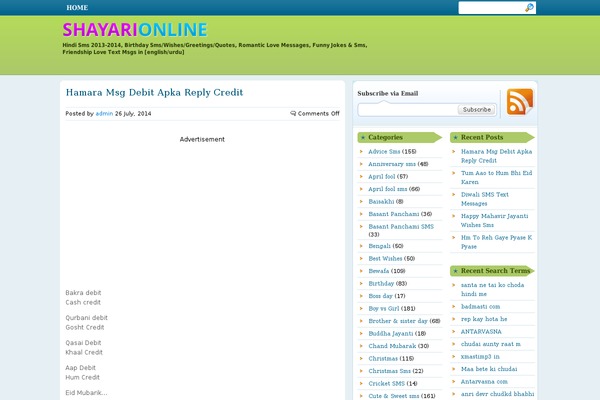Click the Comments Off text

click(x=319, y=114)
